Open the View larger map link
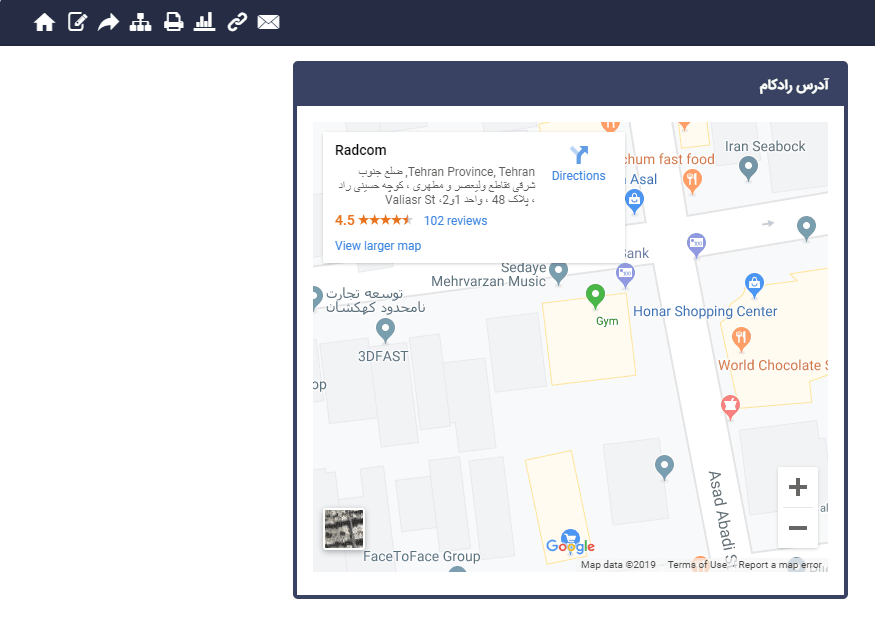The image size is (875, 644). 377,245
